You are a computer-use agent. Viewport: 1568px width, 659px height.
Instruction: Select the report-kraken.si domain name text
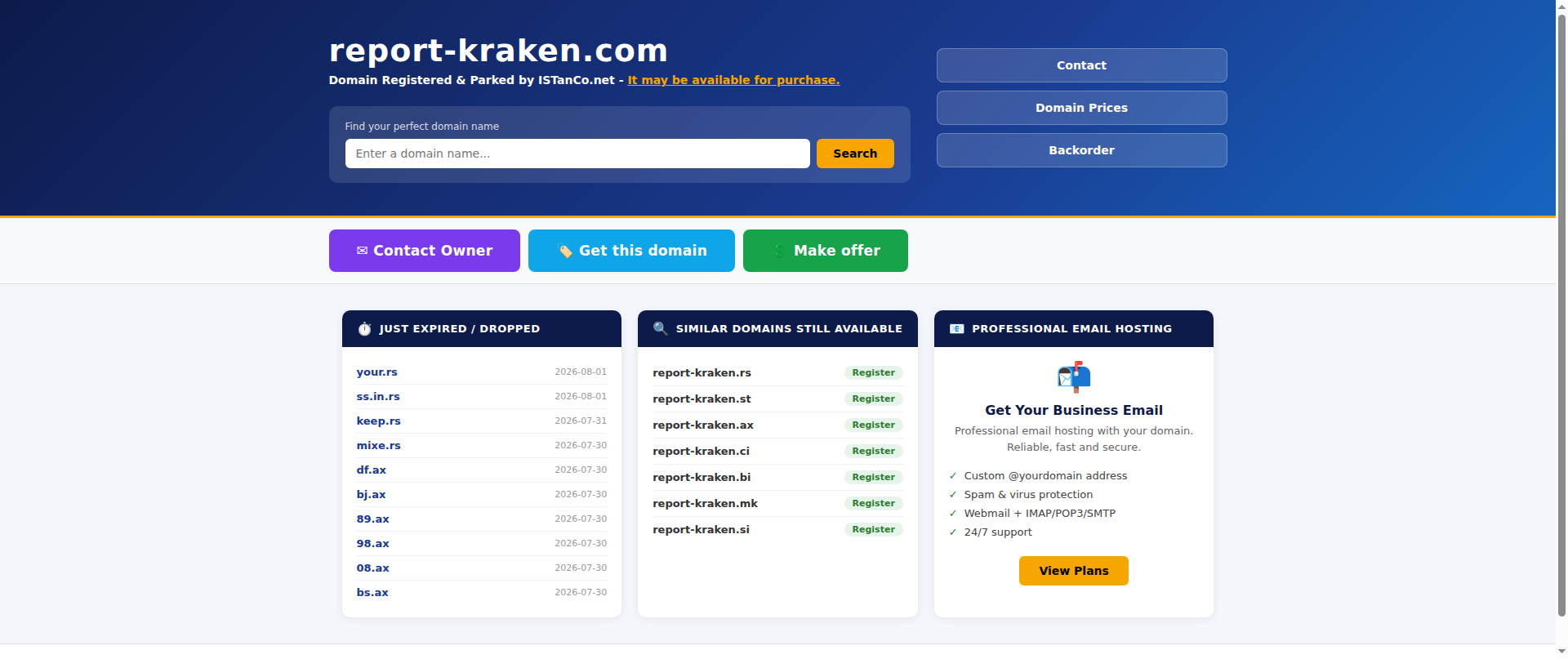click(701, 529)
